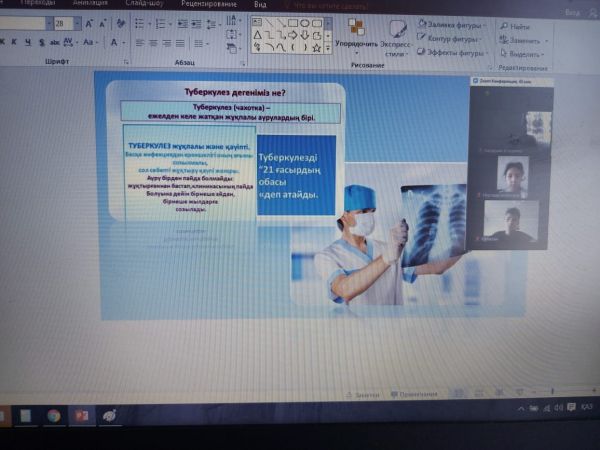
Task: Toggle strikethrough text (abc)
Action: coord(54,42)
